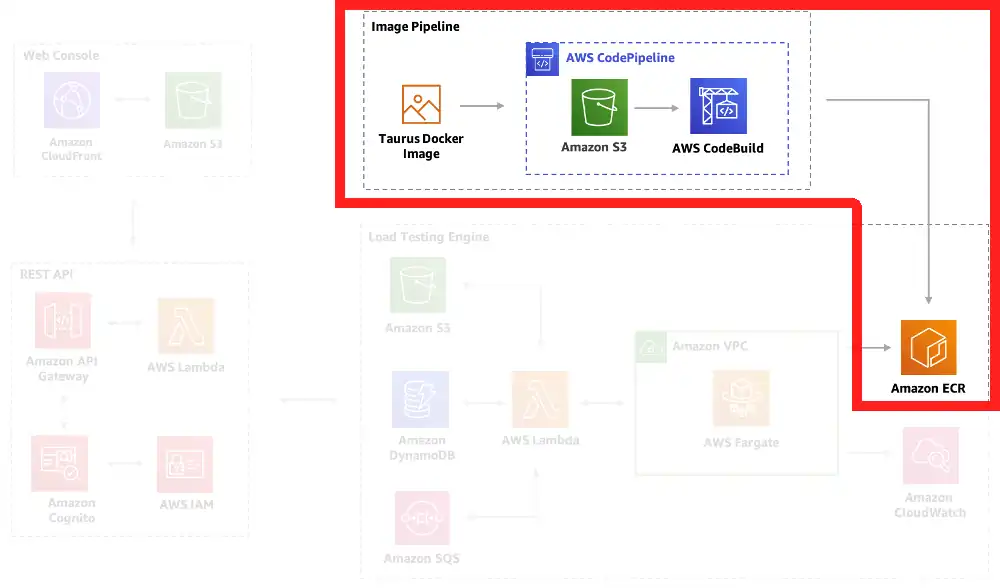
Task: Select the S3 bucket icon in Load Testing Engine
Action: pyautogui.click(x=418, y=284)
